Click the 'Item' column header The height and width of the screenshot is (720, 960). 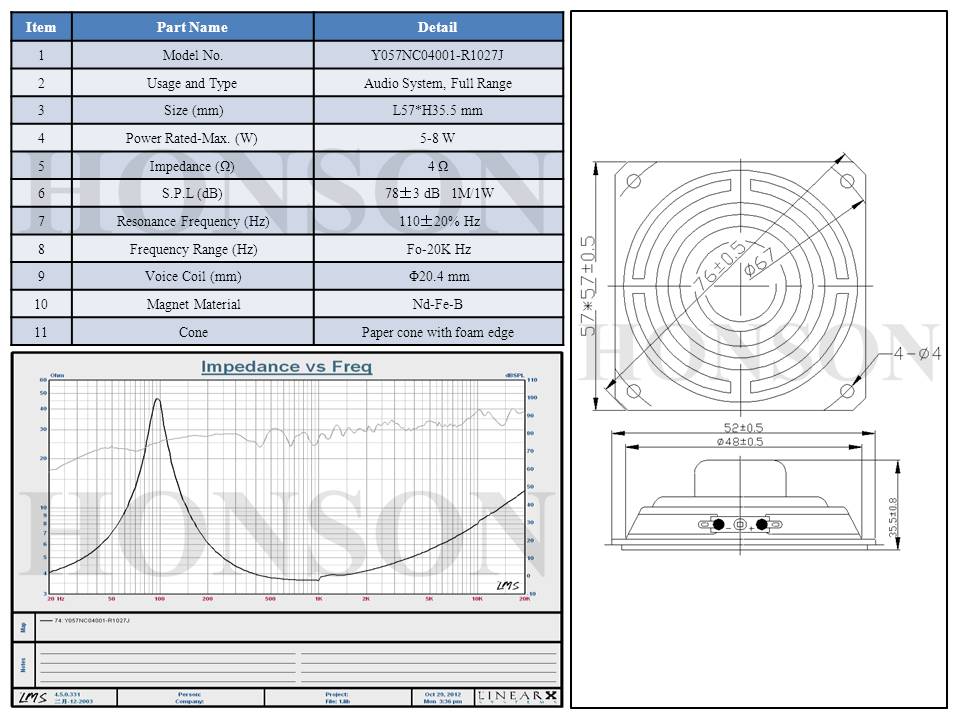pyautogui.click(x=41, y=27)
